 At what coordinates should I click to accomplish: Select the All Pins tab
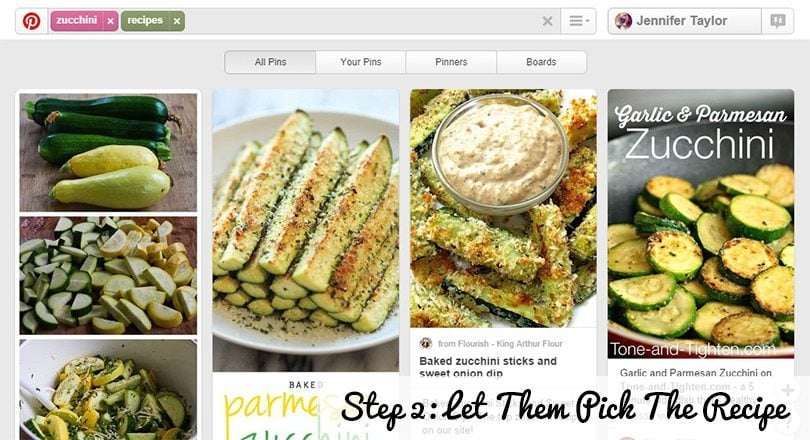(270, 62)
